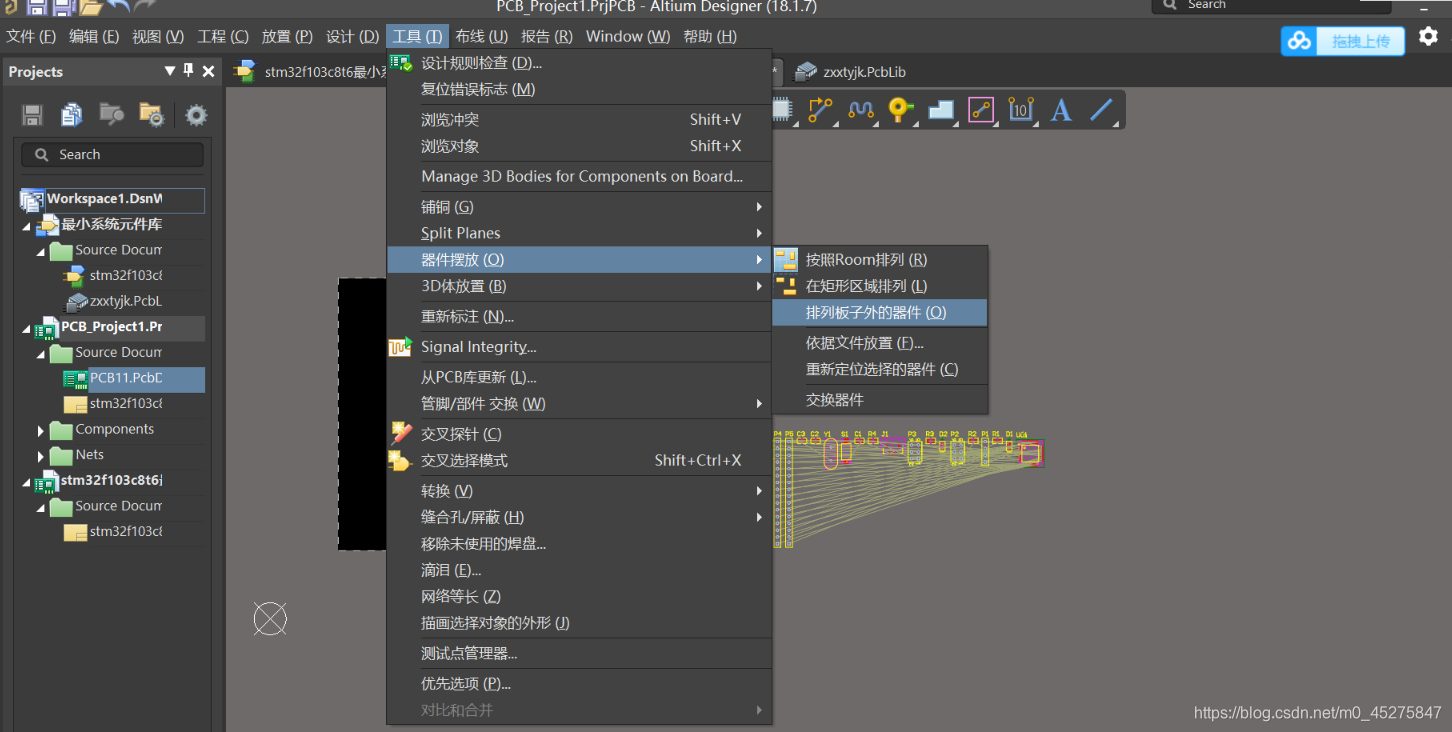Open the Window (W) menu

click(x=628, y=36)
